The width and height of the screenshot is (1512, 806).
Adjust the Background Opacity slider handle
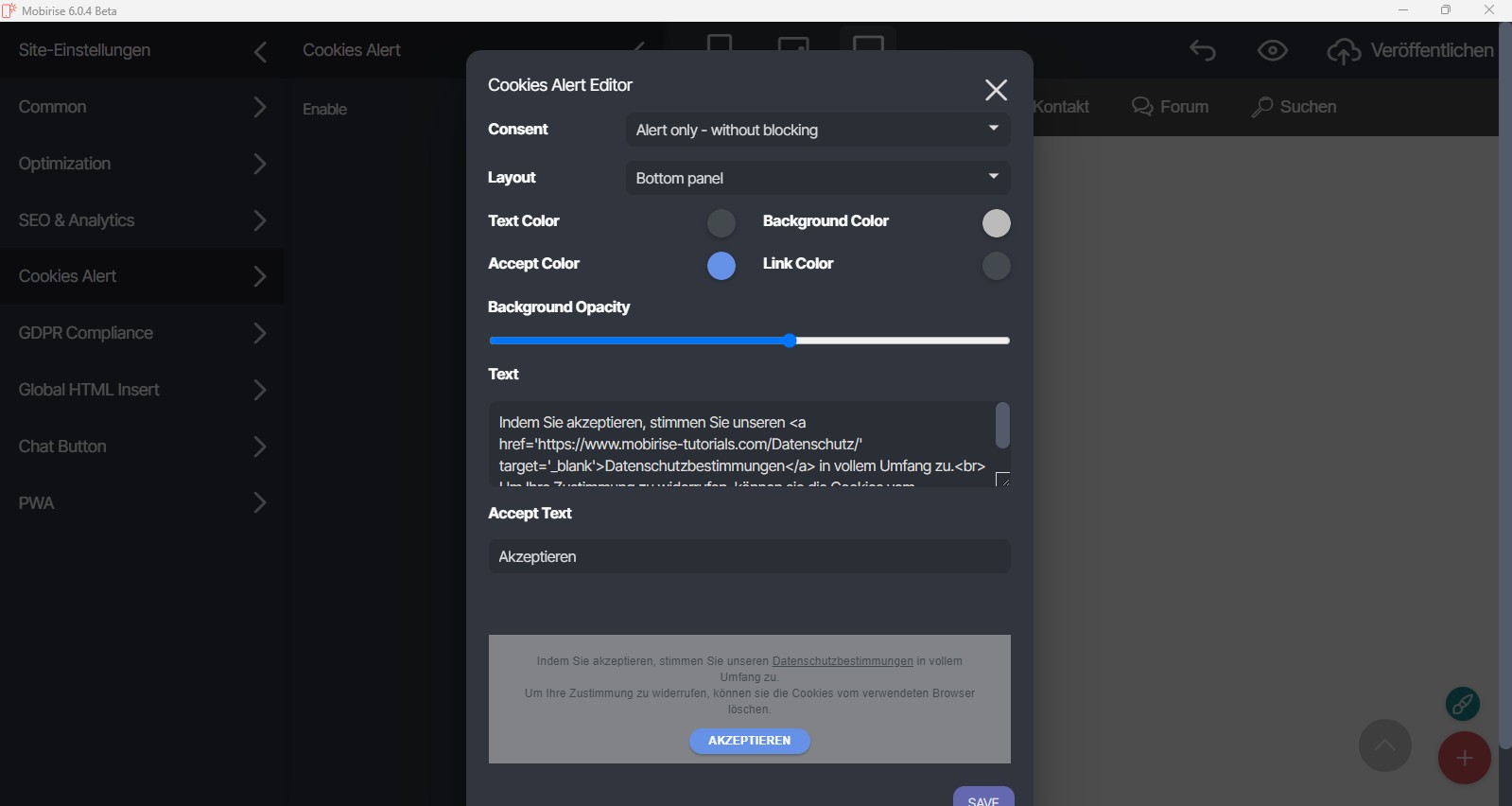790,341
